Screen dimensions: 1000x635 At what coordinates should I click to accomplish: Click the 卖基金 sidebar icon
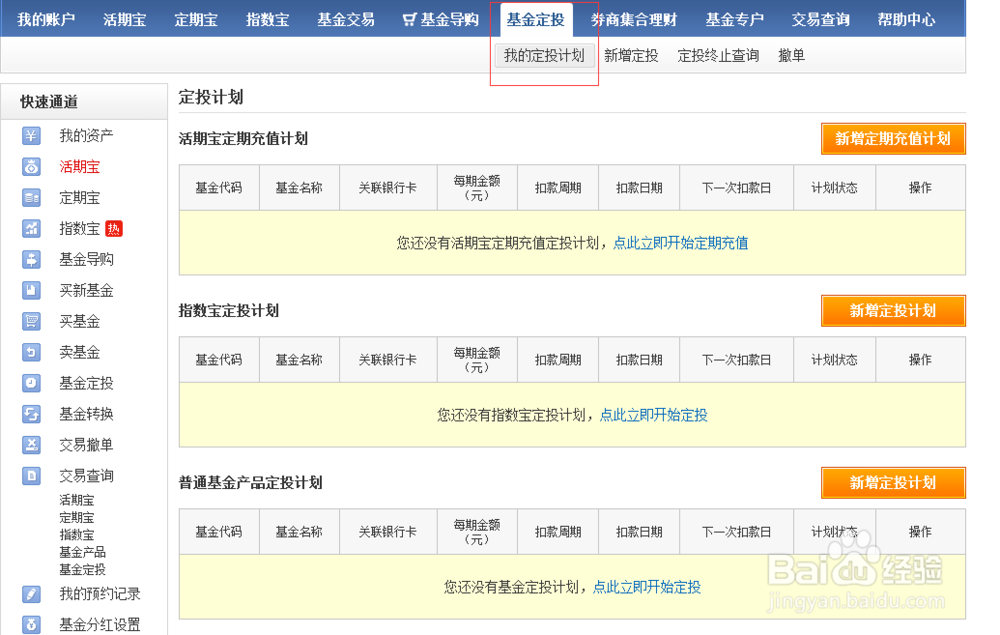(31, 352)
